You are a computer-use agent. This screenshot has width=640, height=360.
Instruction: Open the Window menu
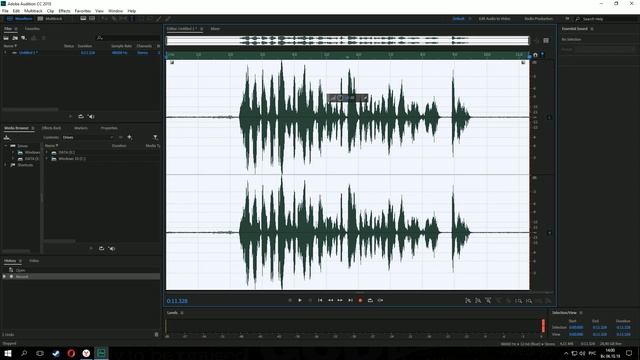[116, 11]
